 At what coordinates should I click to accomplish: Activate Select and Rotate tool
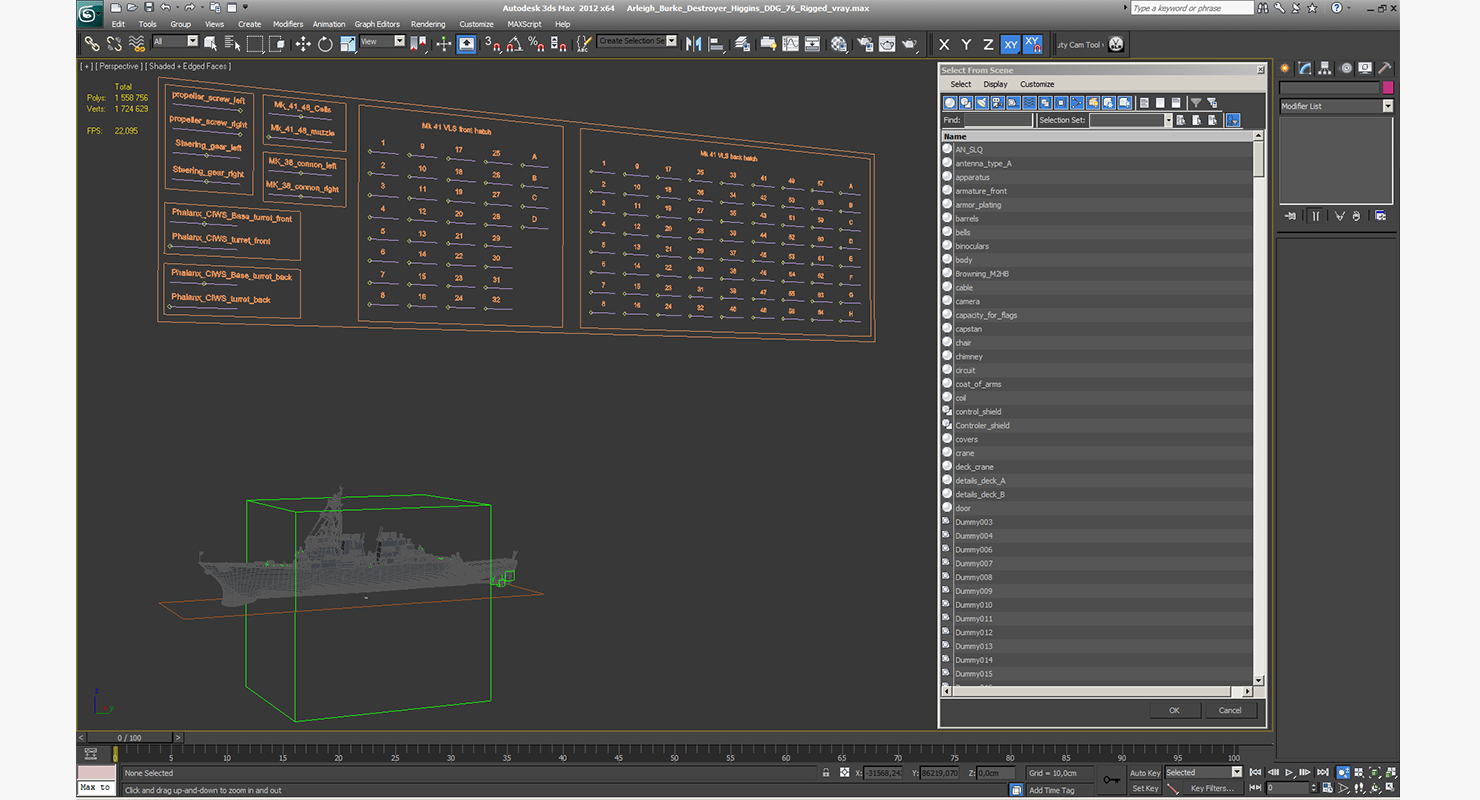(x=325, y=44)
